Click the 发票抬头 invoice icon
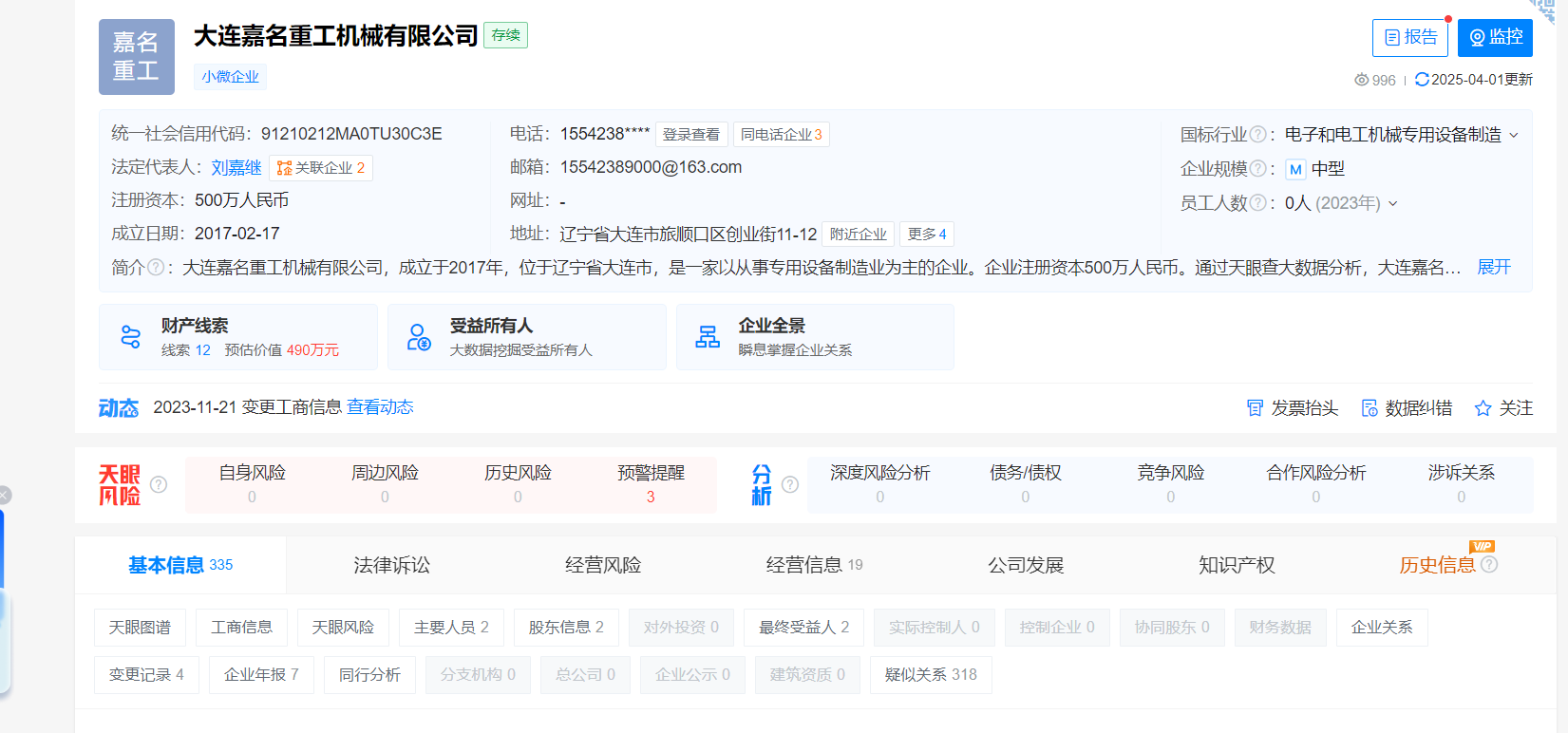The height and width of the screenshot is (733, 1568). (1255, 408)
